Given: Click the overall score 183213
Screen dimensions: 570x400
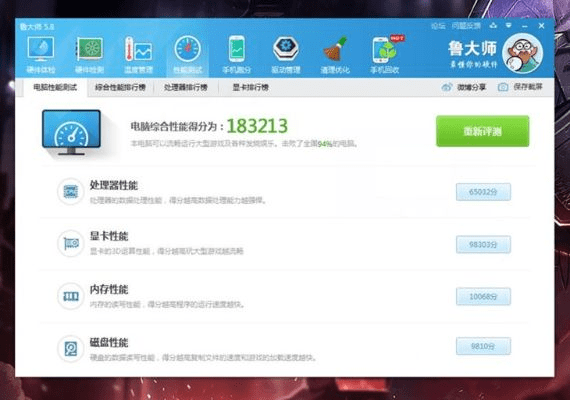Looking at the screenshot, I should (257, 126).
